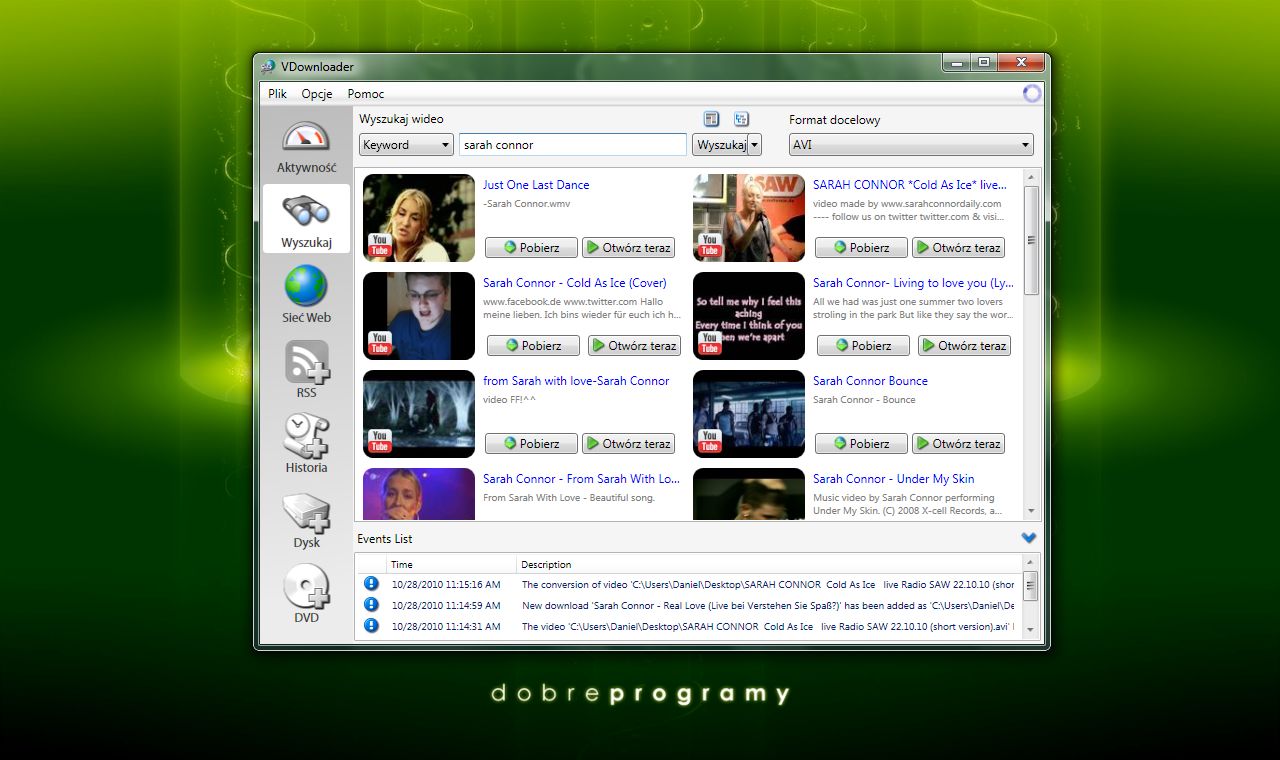Click the info icon of the New download event
Viewport: 1280px width, 760px height.
(371, 605)
